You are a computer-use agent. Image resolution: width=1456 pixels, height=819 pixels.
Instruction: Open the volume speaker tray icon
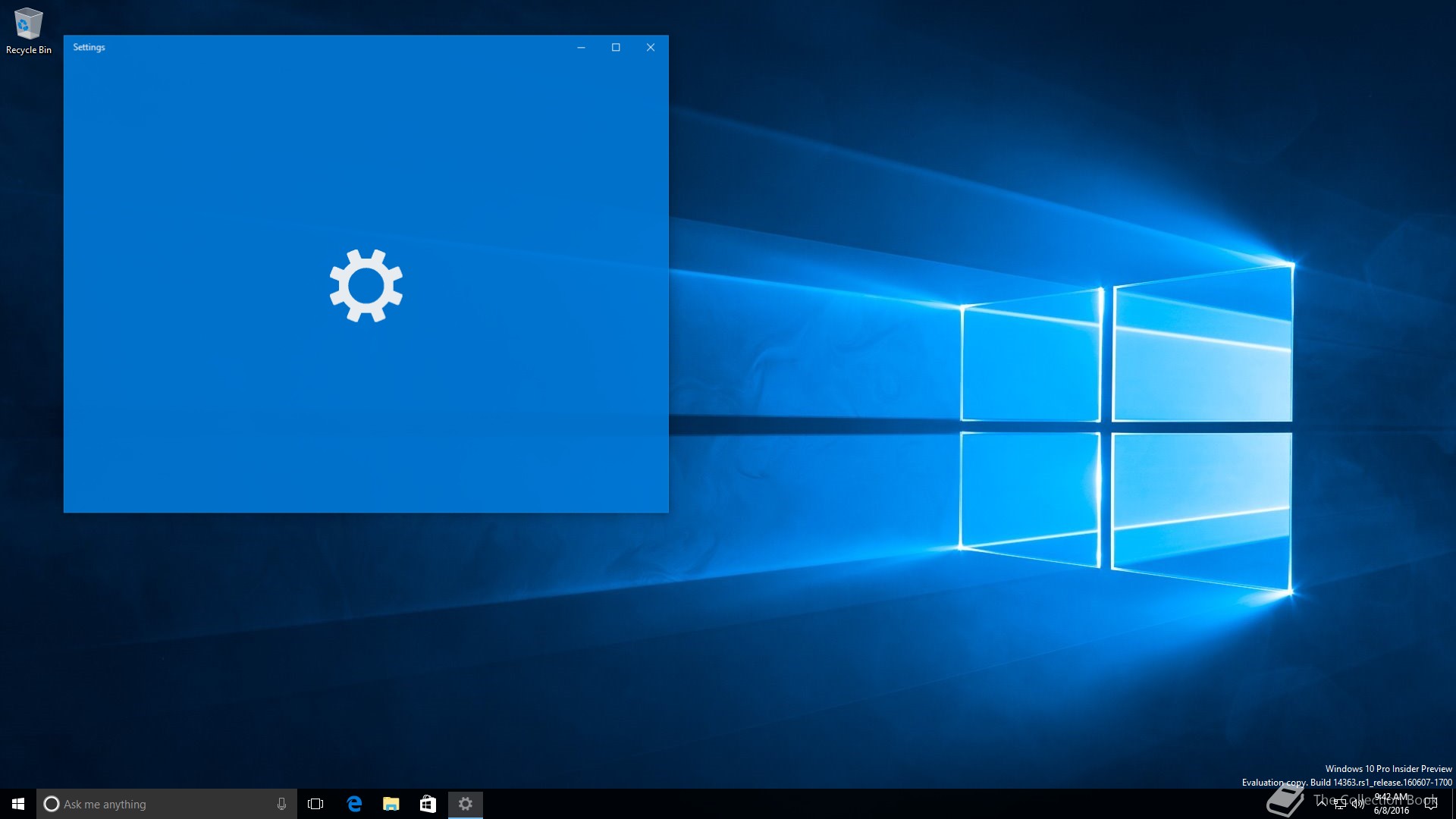pyautogui.click(x=1357, y=804)
